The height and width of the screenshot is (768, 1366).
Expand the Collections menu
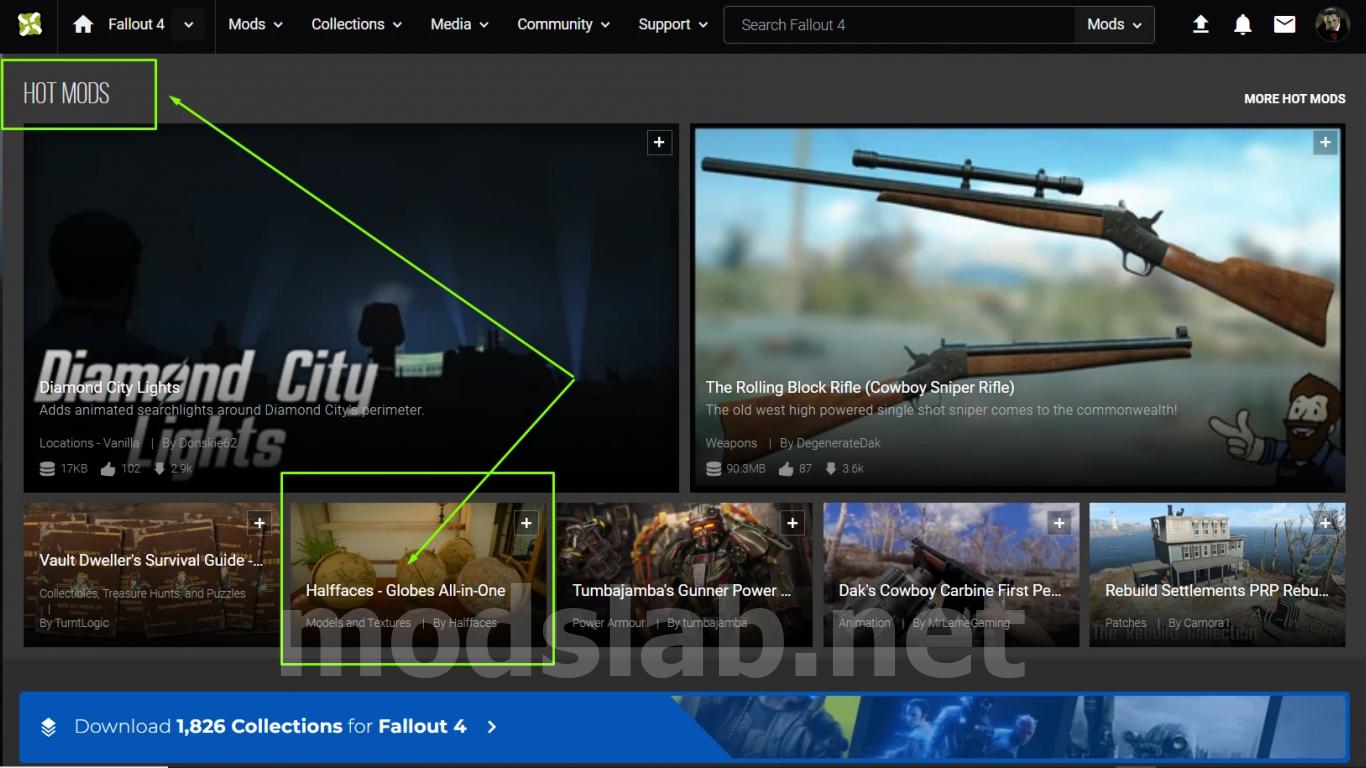356,24
